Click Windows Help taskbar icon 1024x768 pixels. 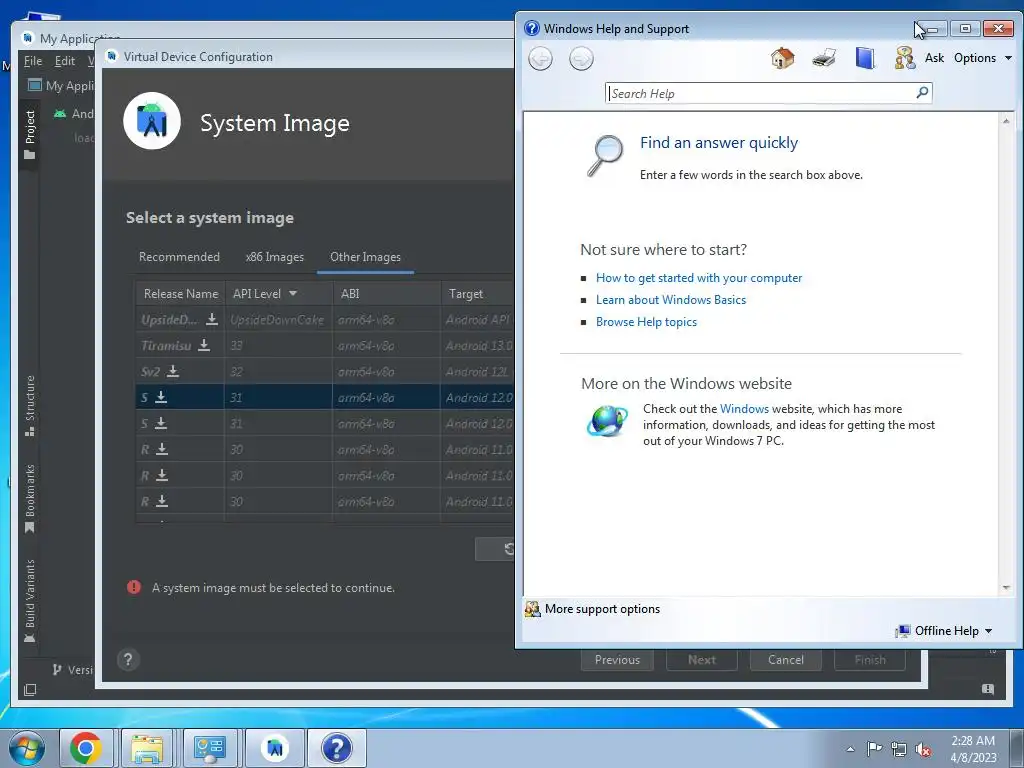click(x=337, y=748)
